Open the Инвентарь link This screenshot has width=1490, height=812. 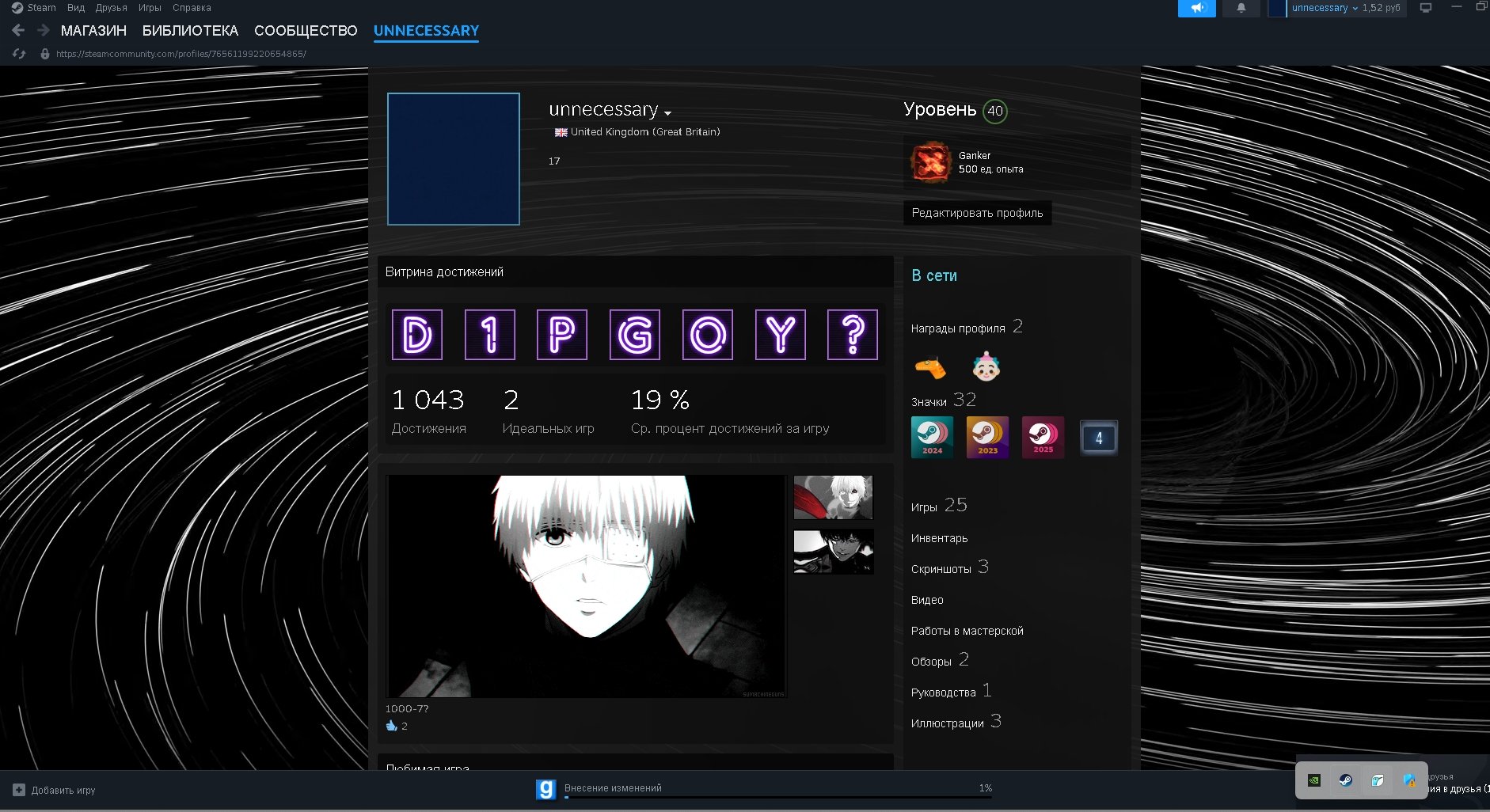pos(939,538)
